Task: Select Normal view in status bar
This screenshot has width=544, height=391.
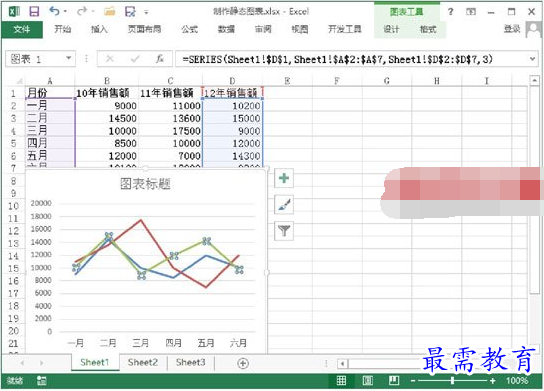Action: pos(341,381)
